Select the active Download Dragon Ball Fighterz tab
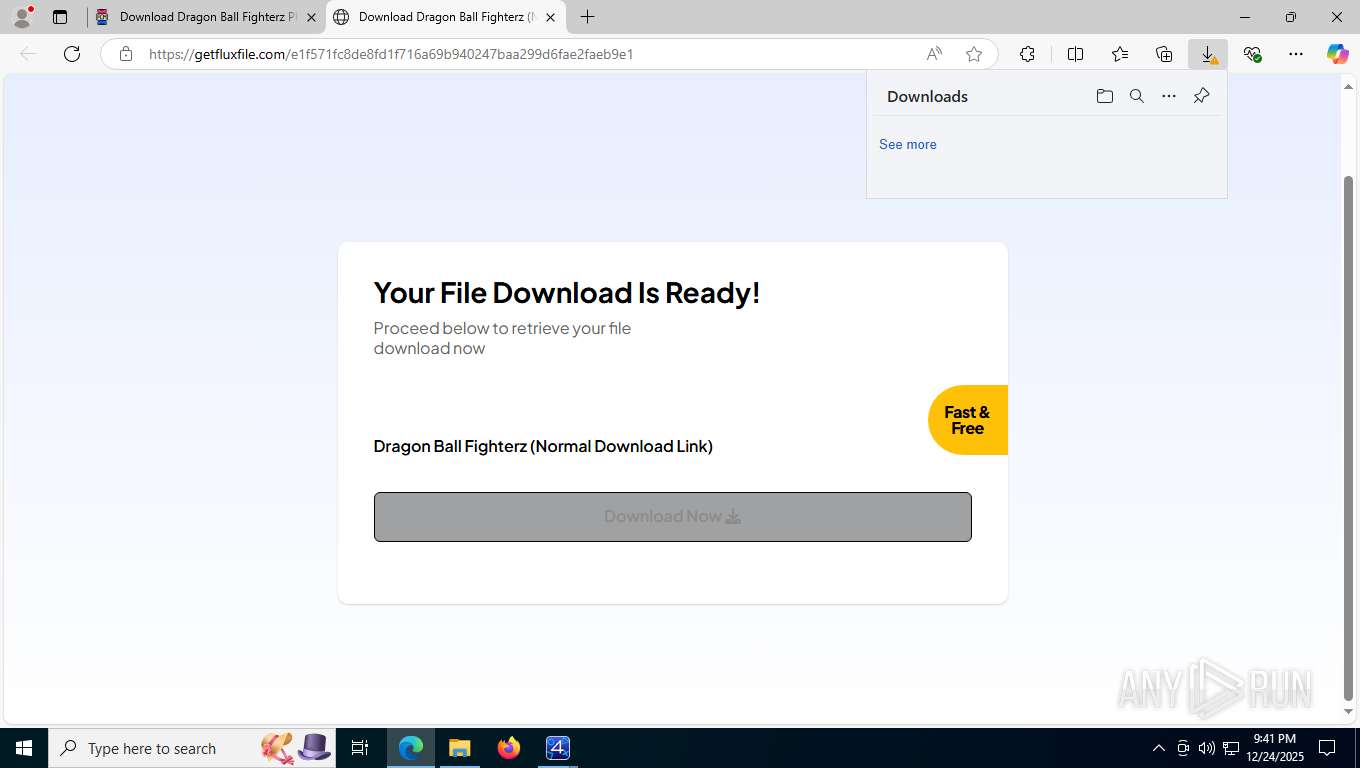This screenshot has height=768, width=1360. (446, 17)
